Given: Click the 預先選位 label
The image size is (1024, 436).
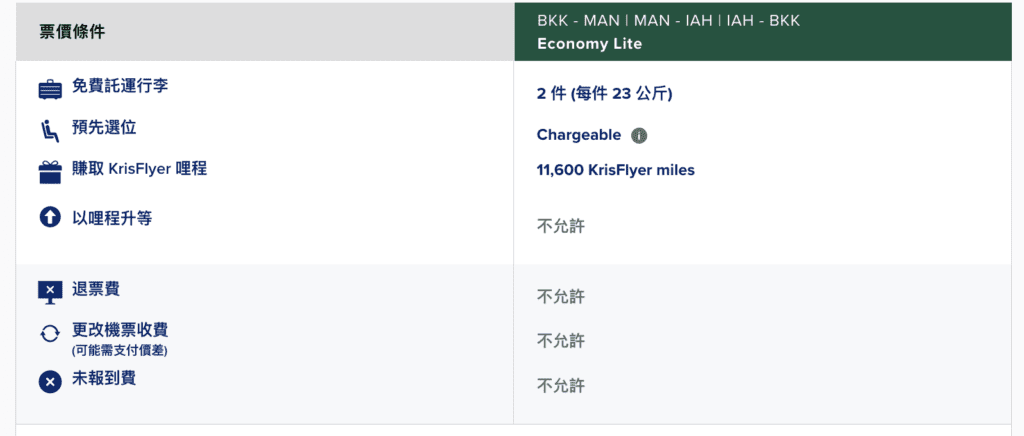Looking at the screenshot, I should click(104, 128).
